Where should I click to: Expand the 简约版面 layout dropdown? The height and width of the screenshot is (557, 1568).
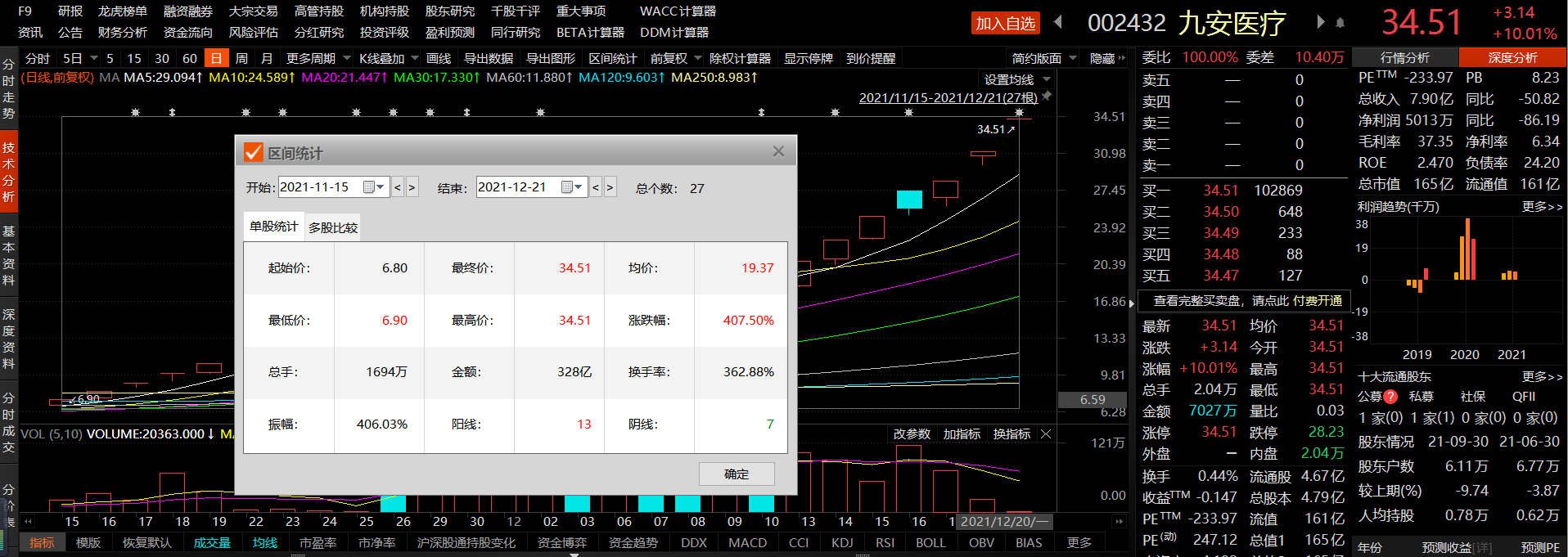pos(1044,59)
